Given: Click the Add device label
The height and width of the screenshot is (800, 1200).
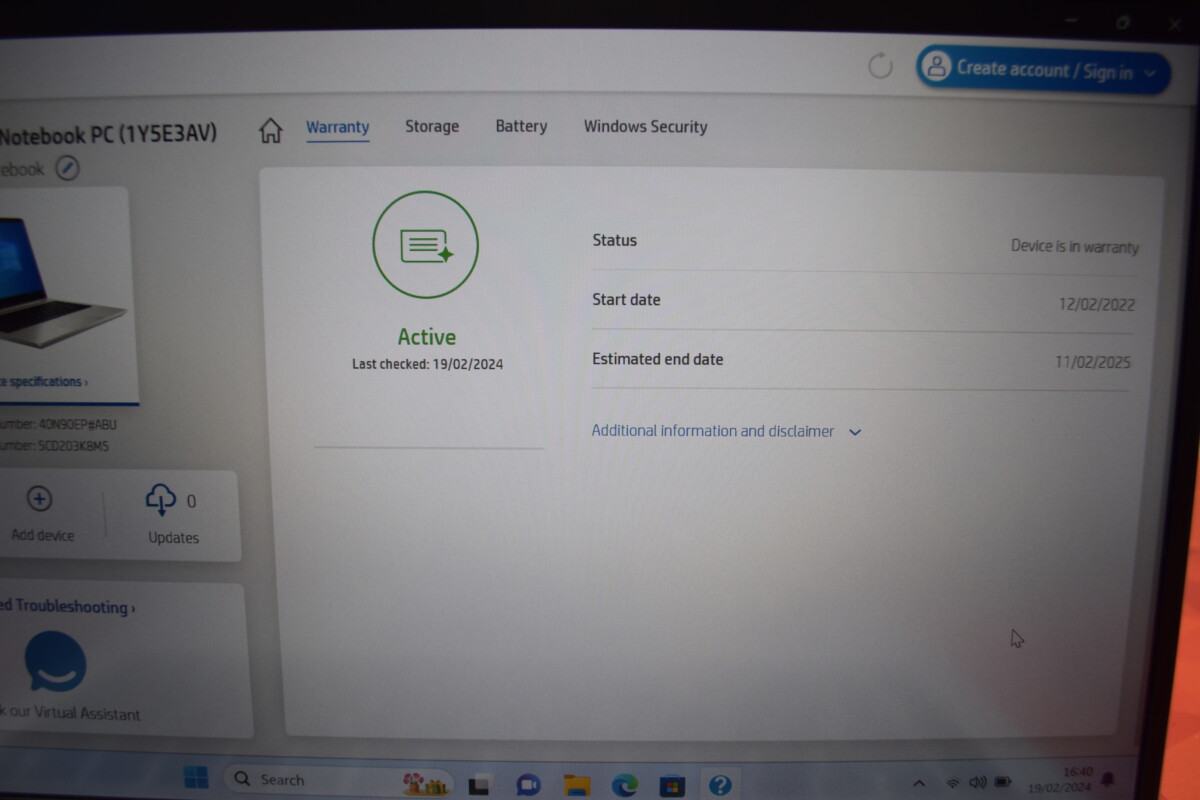Looking at the screenshot, I should 42,535.
